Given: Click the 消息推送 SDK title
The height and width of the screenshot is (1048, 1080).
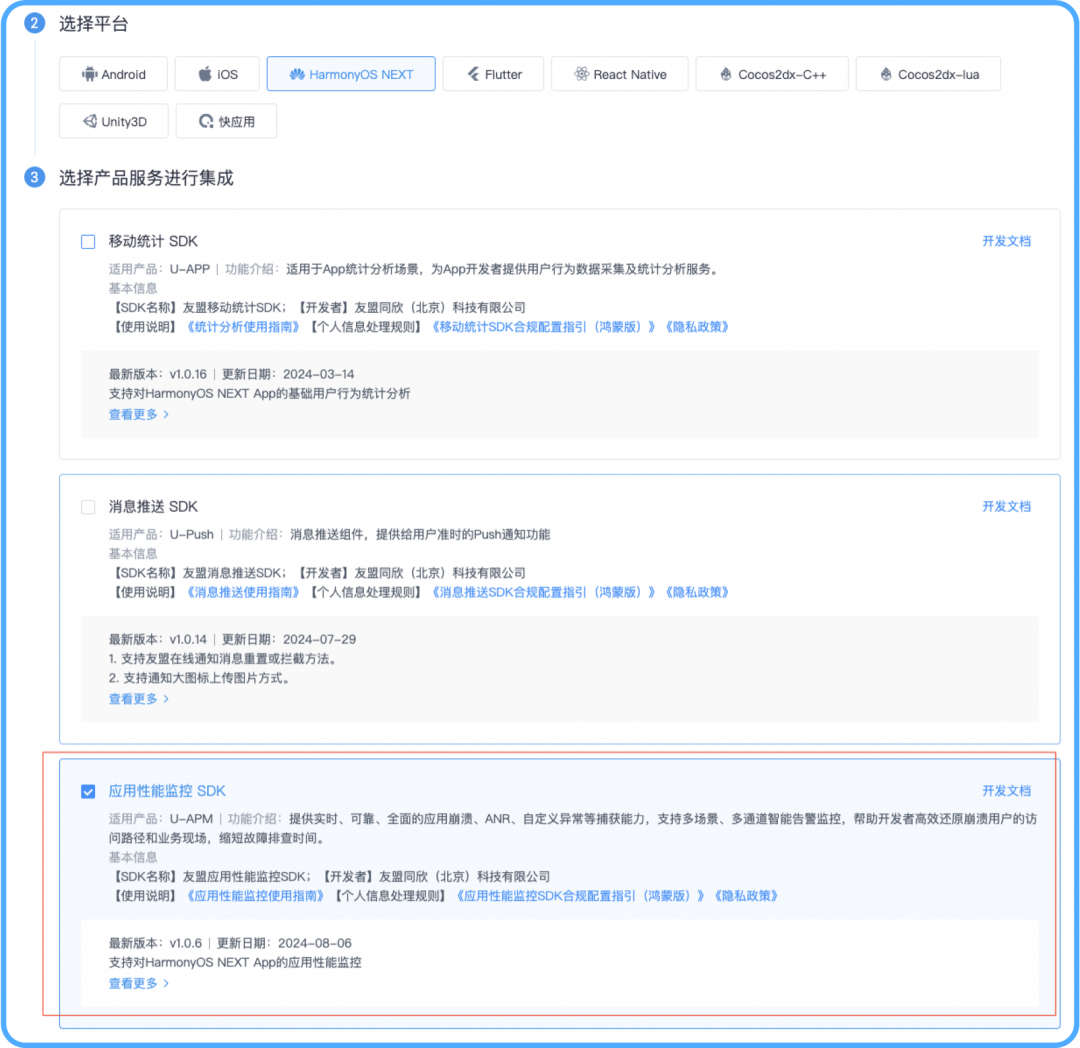Looking at the screenshot, I should click(x=153, y=507).
